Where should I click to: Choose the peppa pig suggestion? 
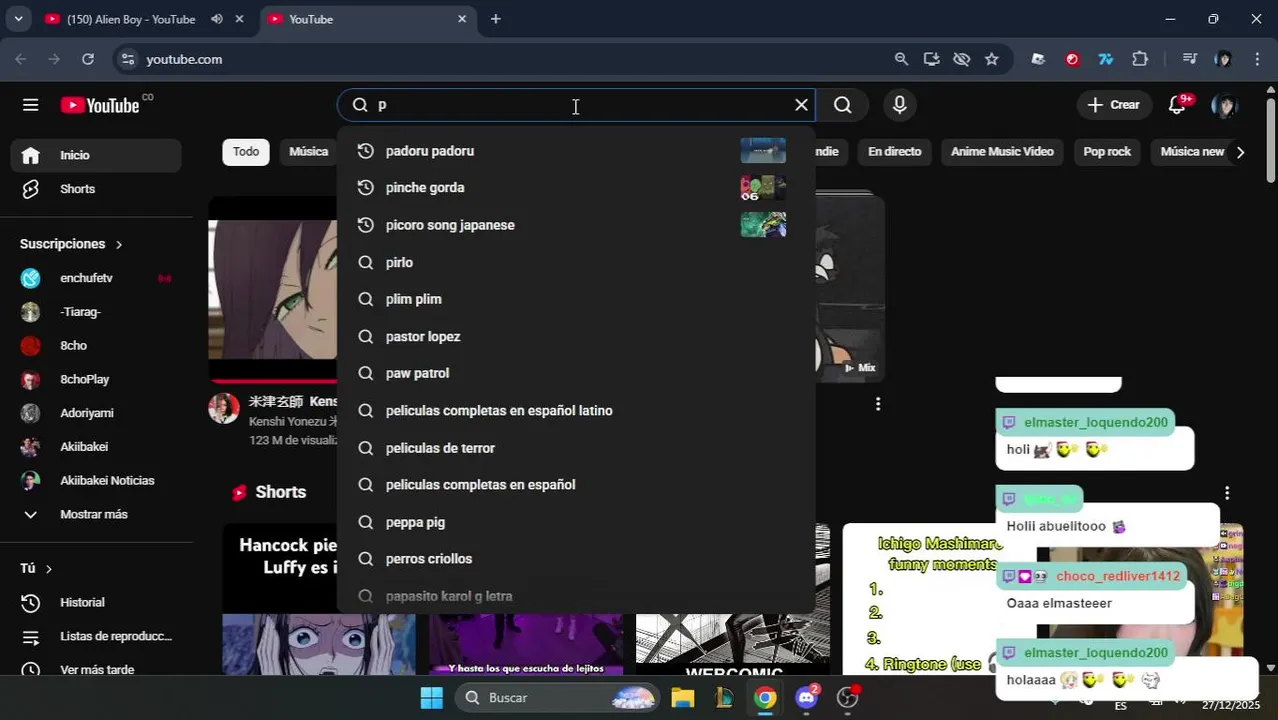pos(576,522)
